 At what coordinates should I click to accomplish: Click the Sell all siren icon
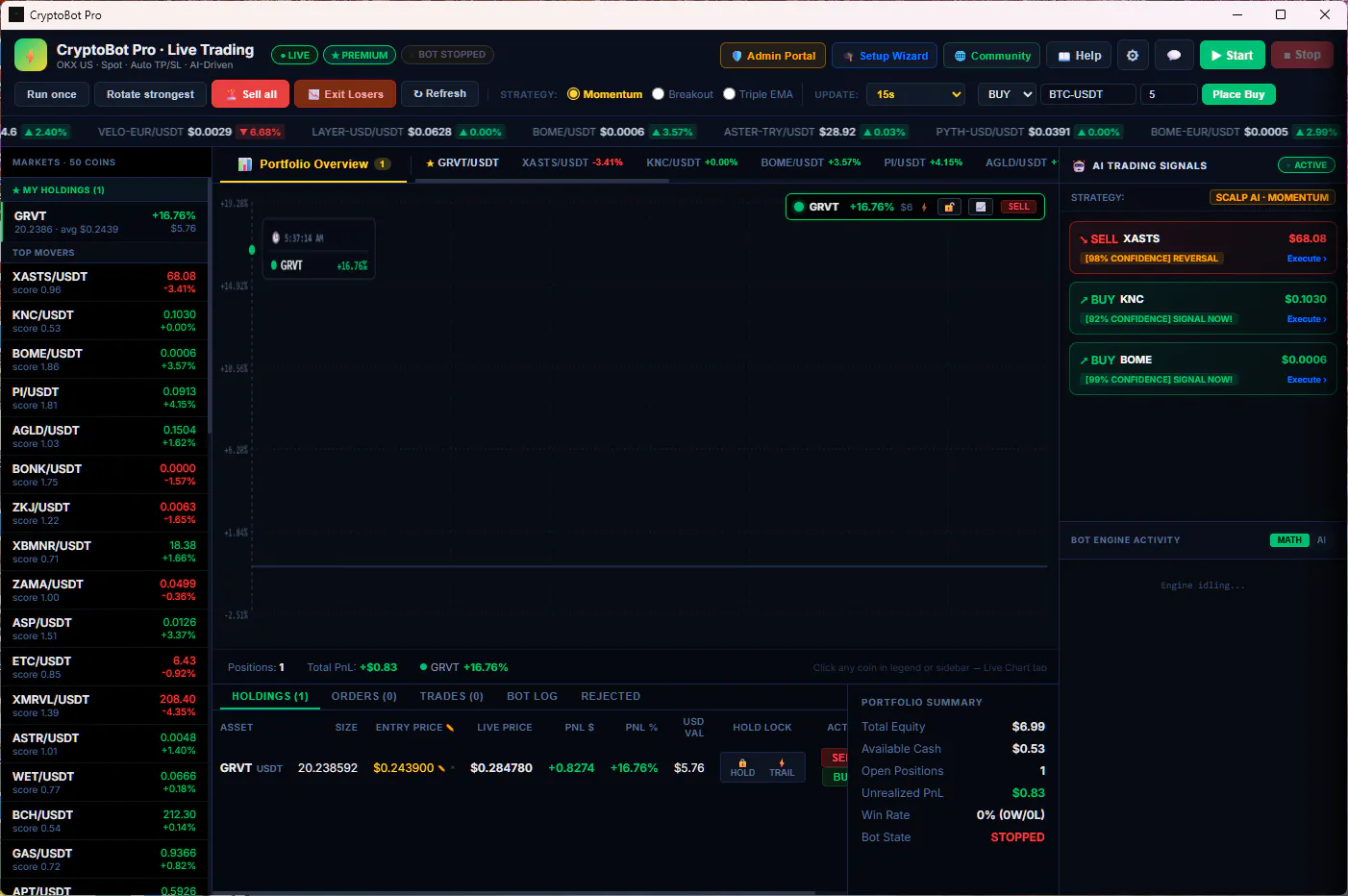tap(232, 94)
